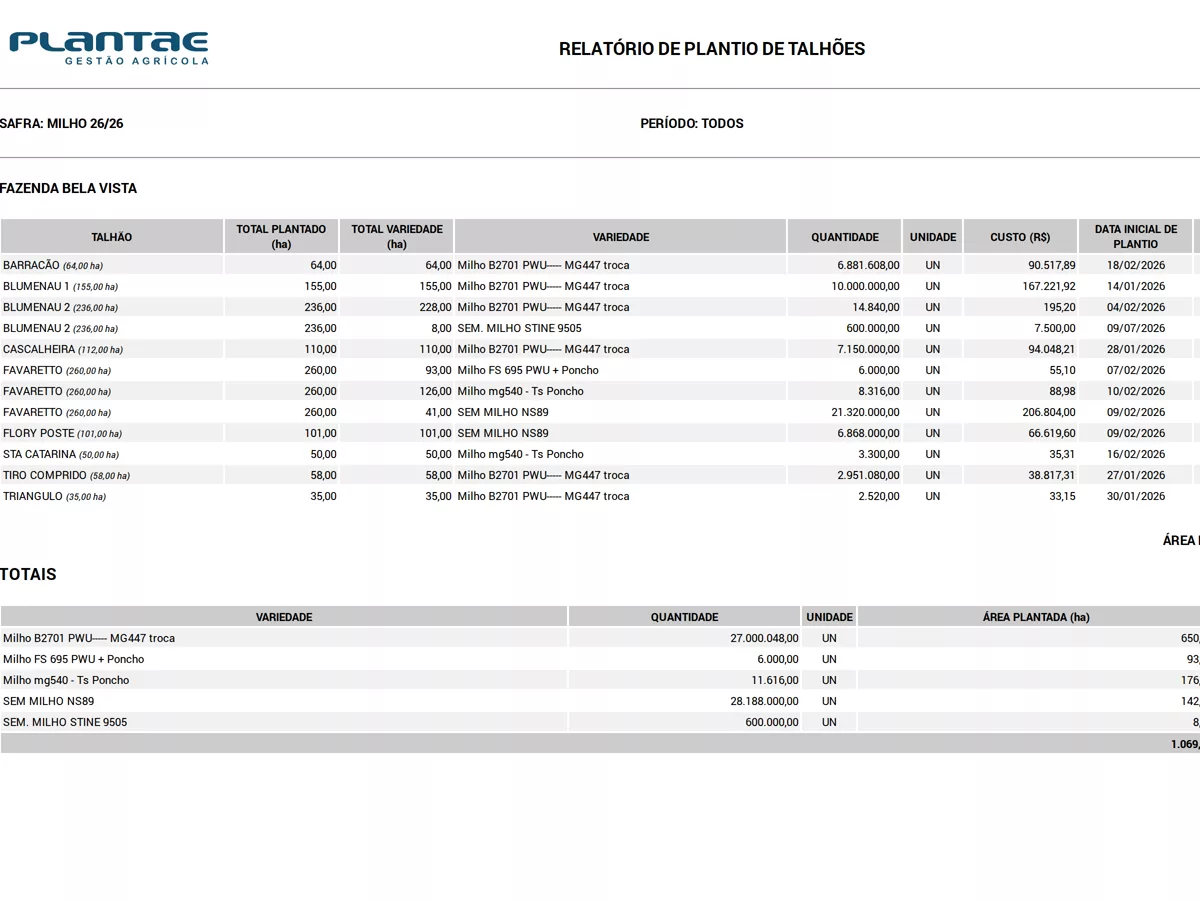
Task: Click the quantity '2.951.080,00'
Action: [869, 475]
